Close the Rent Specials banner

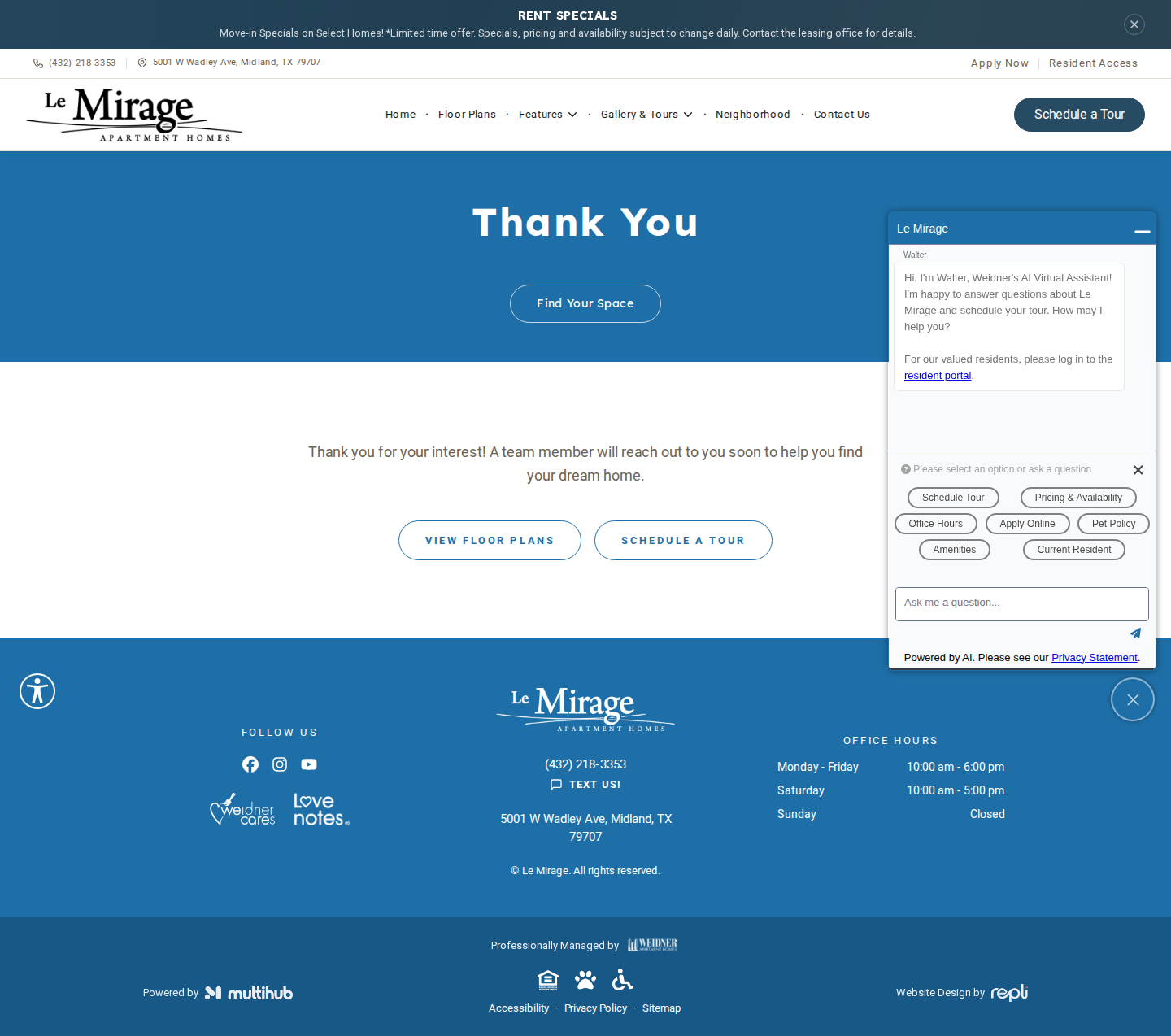(x=1134, y=24)
